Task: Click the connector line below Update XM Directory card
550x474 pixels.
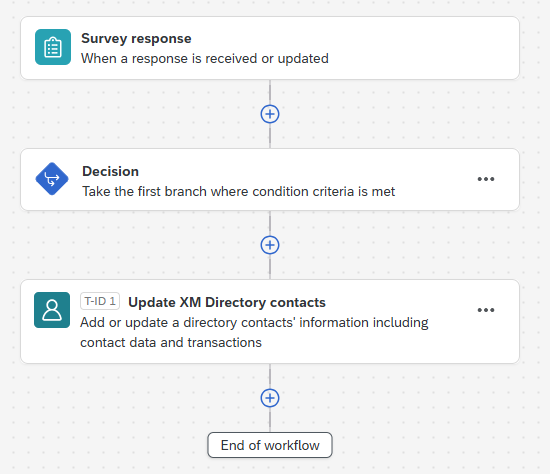Action: [x=270, y=376]
